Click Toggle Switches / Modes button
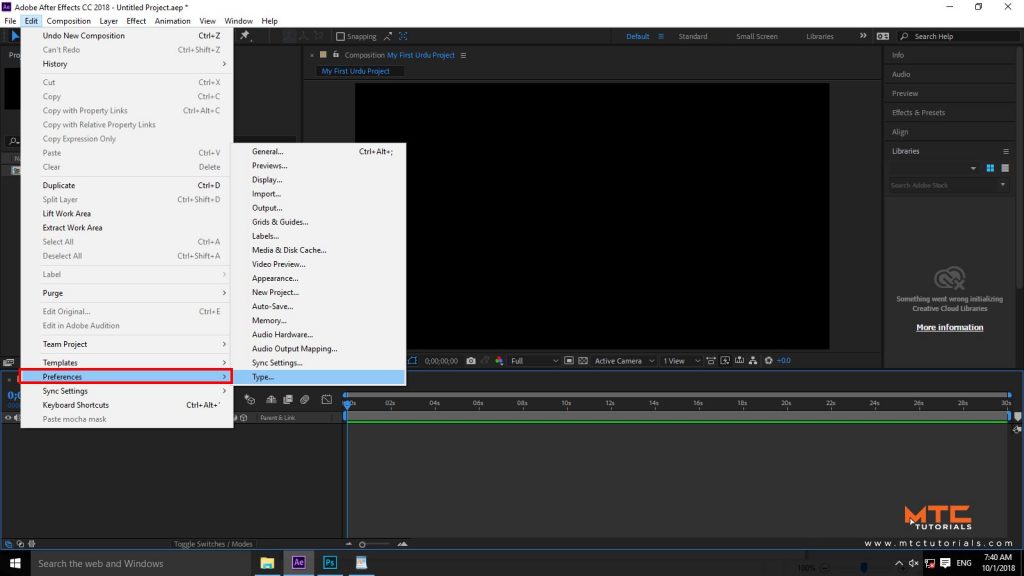This screenshot has width=1024, height=576. [x=213, y=544]
